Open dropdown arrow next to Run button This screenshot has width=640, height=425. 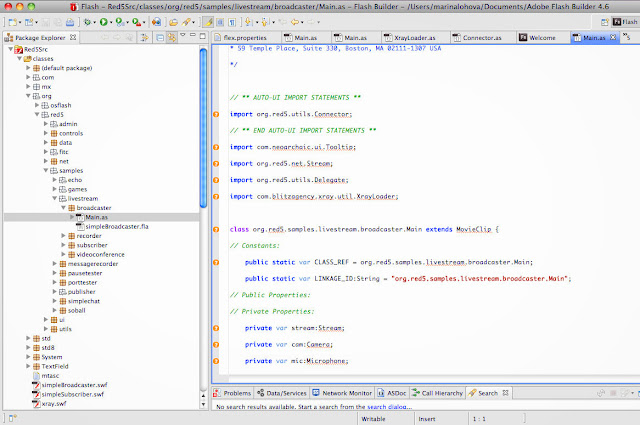[111, 22]
